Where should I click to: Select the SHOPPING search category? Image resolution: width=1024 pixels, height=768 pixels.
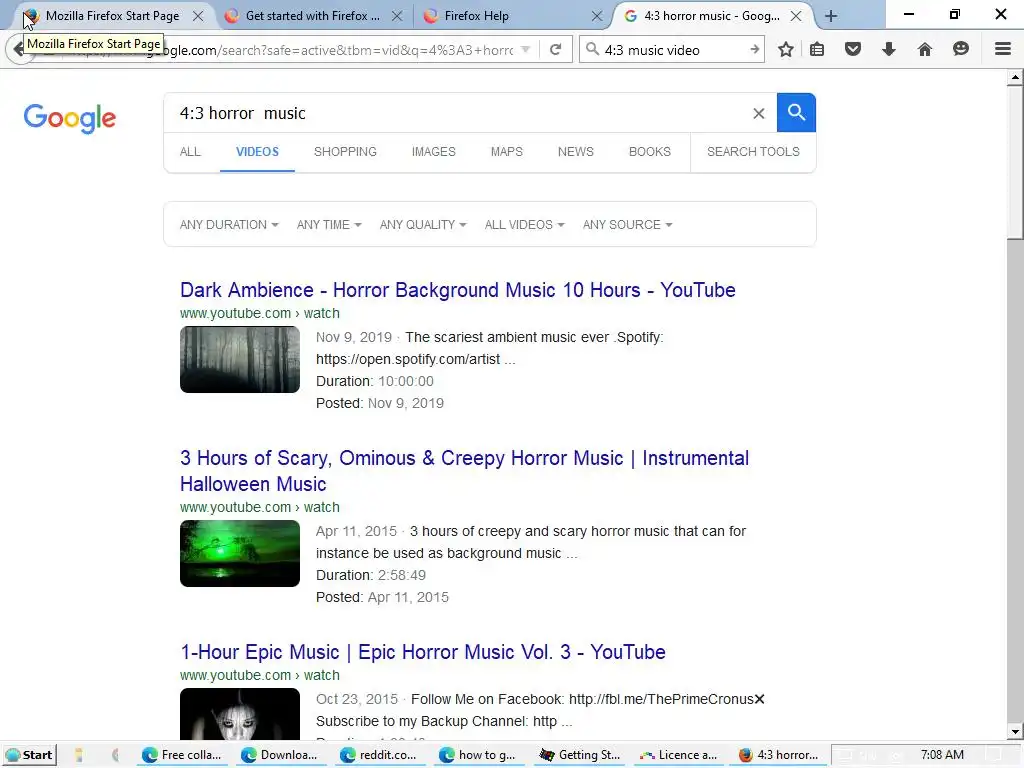[x=345, y=152]
